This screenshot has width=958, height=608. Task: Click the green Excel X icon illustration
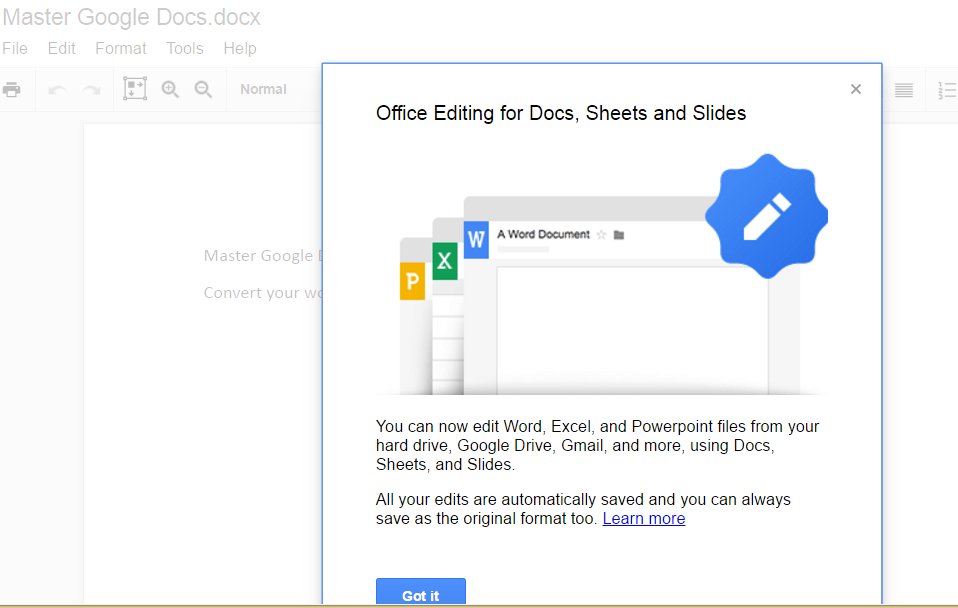[x=445, y=261]
